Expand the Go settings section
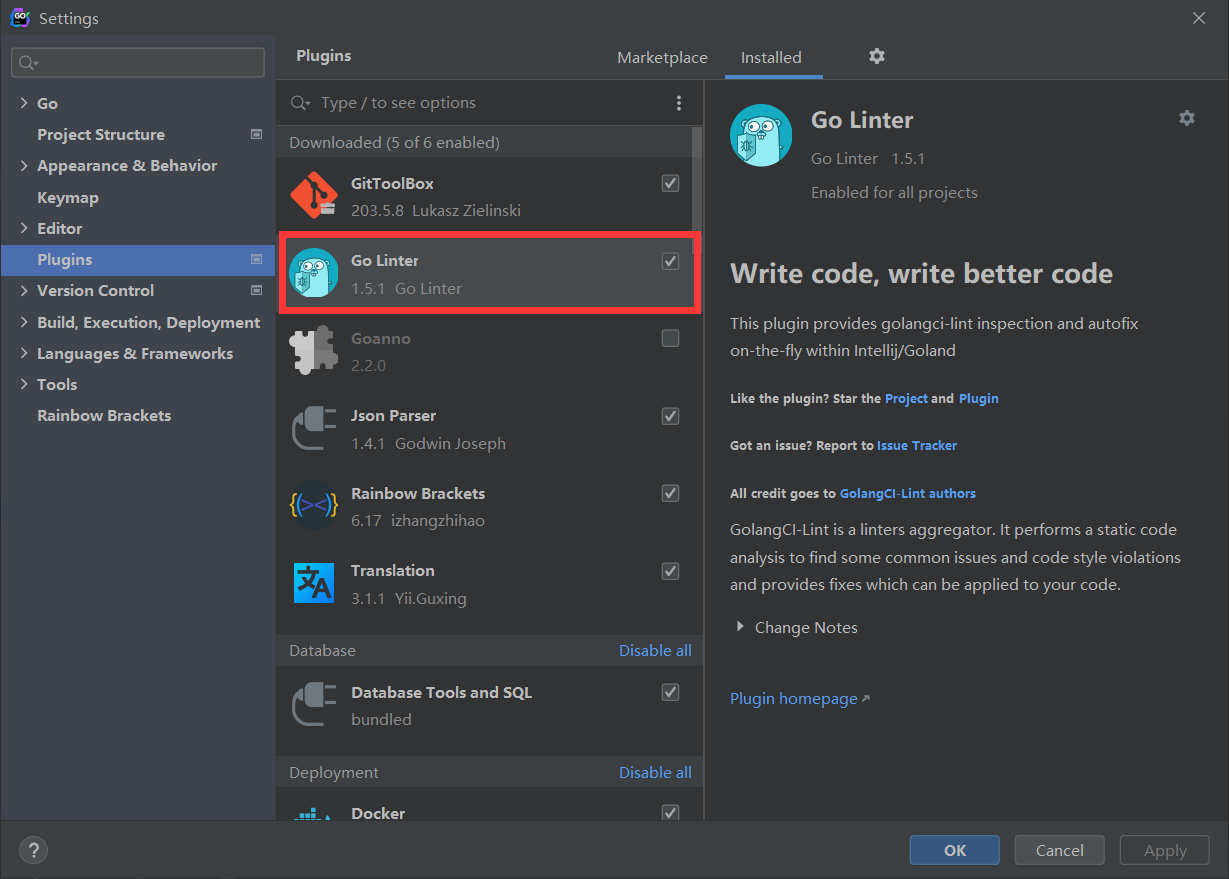Screen dimensions: 1229x879 pos(24,103)
